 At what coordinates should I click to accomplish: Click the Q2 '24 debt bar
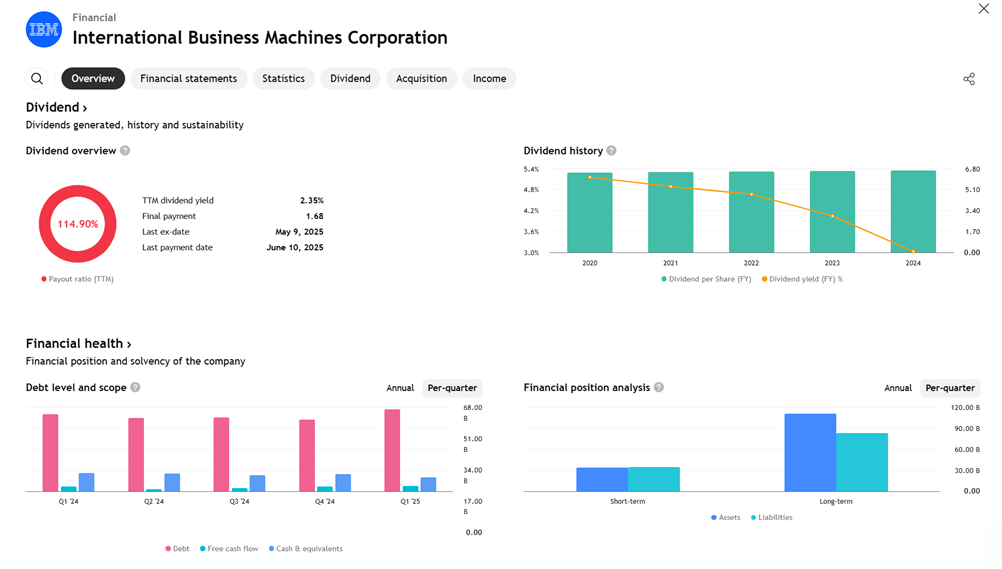136,455
